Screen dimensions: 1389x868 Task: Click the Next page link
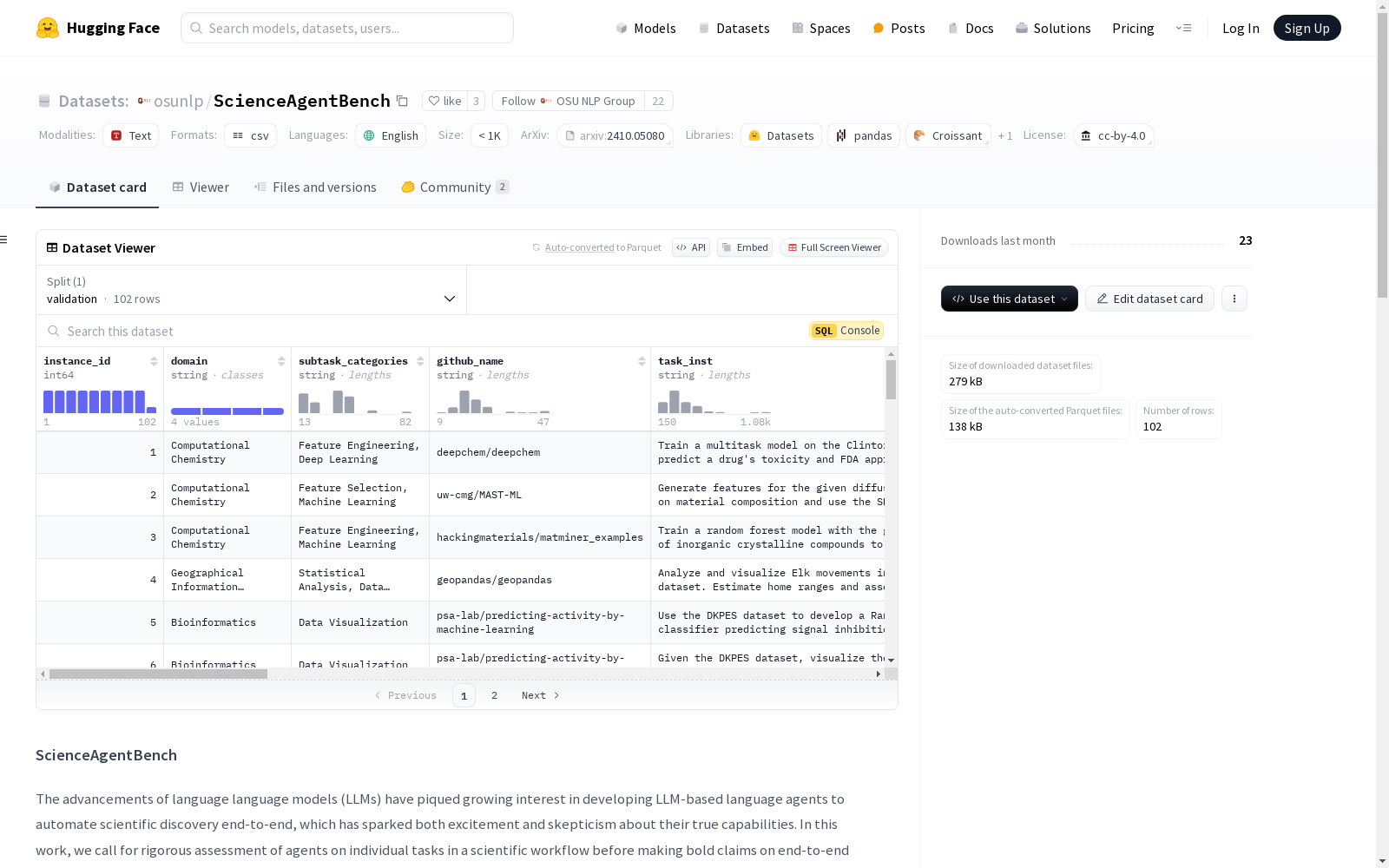coord(540,695)
